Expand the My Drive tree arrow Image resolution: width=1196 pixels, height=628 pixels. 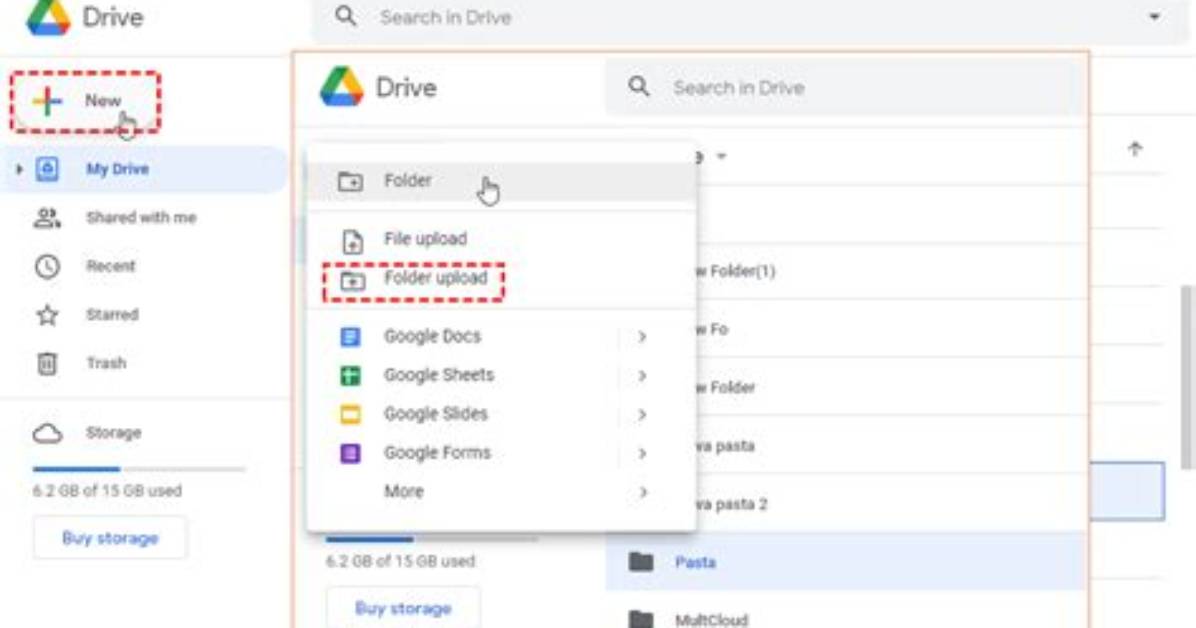pos(19,169)
